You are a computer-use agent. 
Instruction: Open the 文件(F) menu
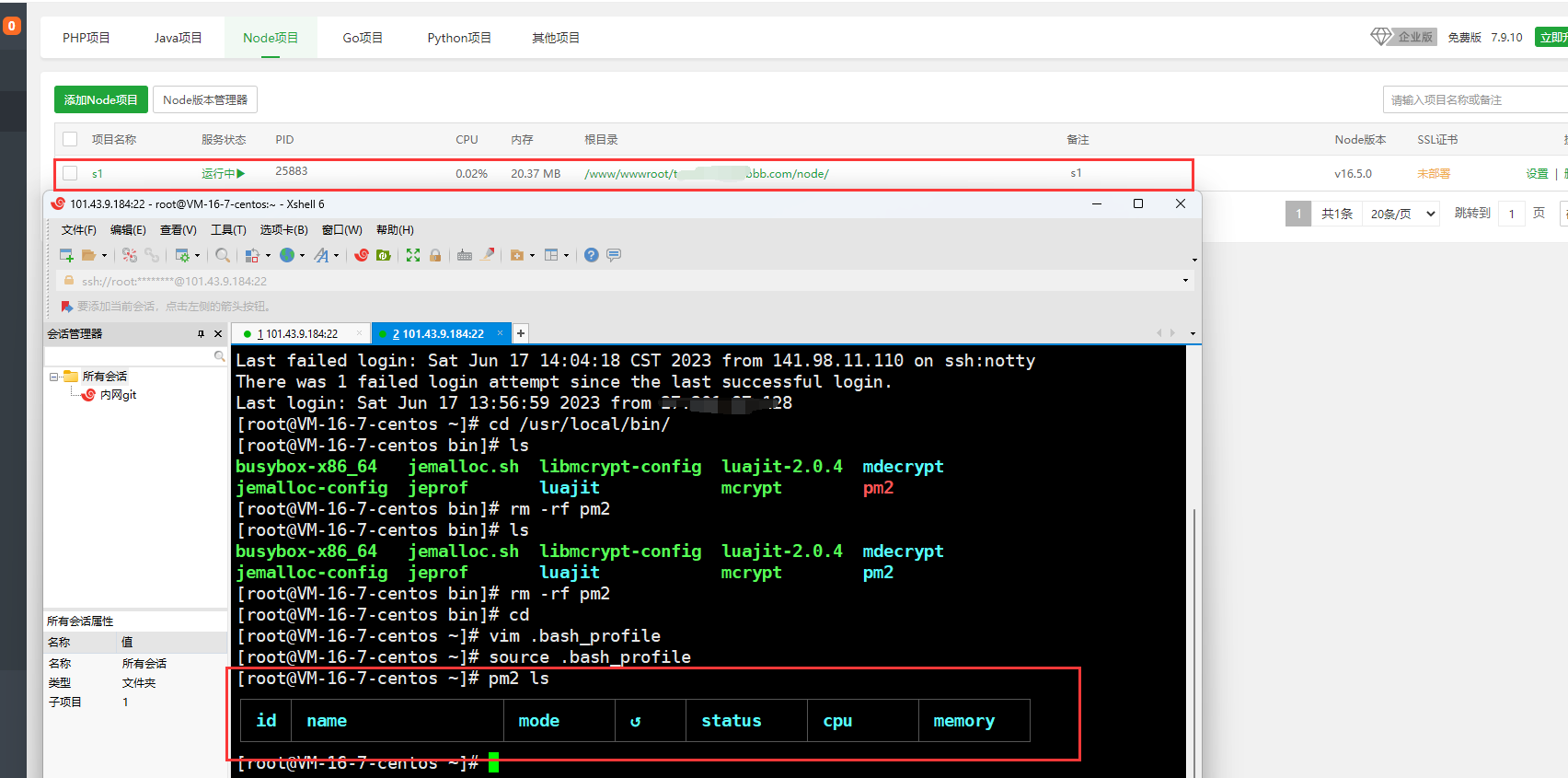pos(79,230)
